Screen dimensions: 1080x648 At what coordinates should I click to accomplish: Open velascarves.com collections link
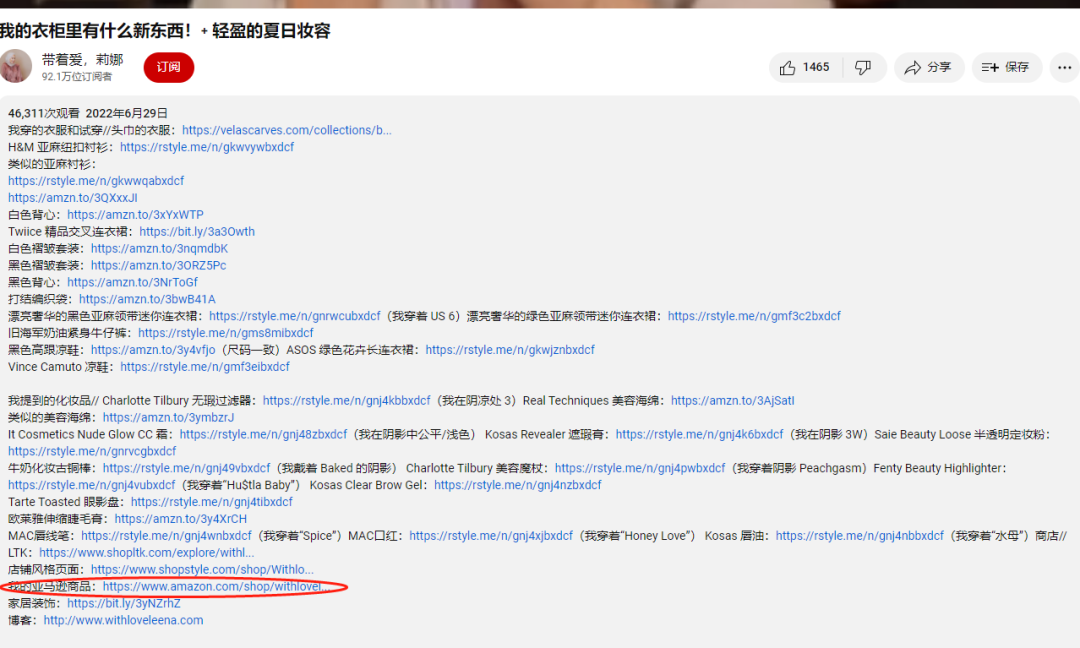coord(287,130)
